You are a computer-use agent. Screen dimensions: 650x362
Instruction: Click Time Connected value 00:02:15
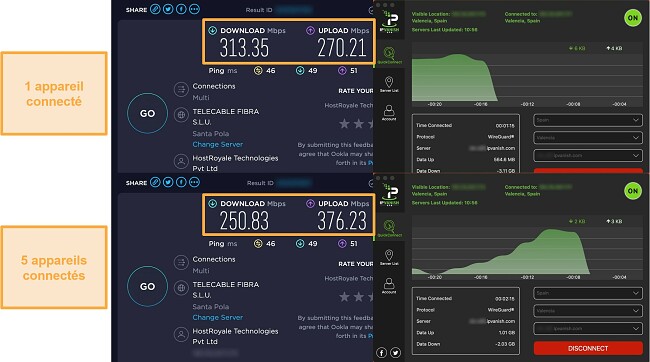pyautogui.click(x=505, y=299)
